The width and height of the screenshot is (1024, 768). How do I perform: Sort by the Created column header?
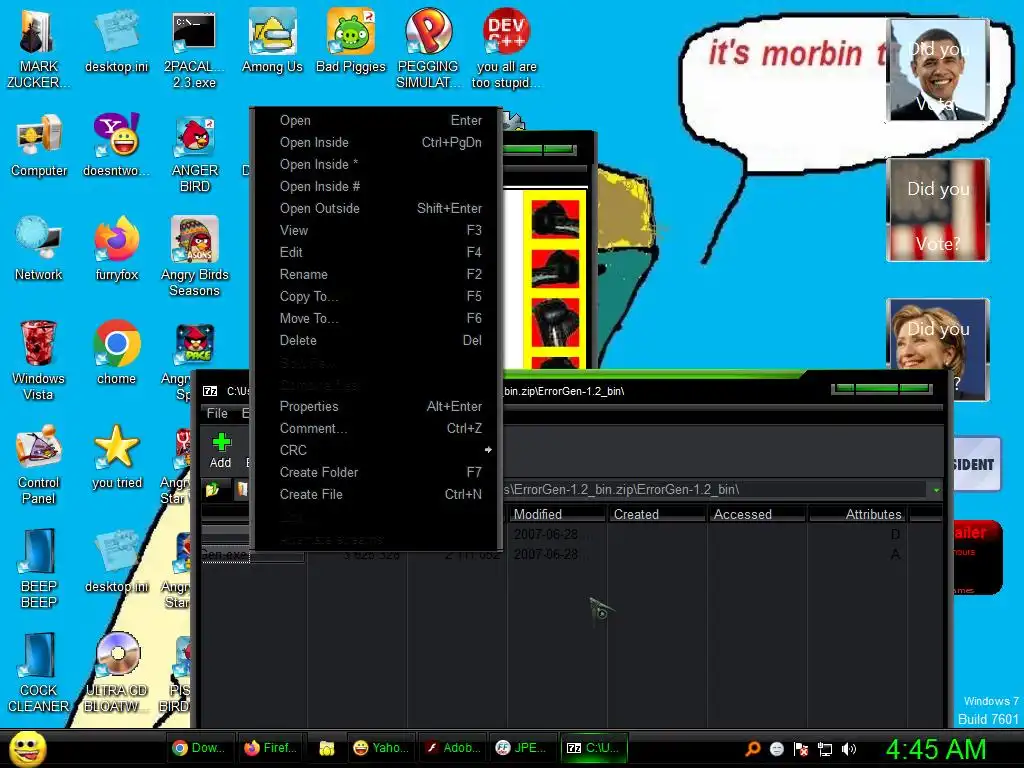pyautogui.click(x=657, y=514)
